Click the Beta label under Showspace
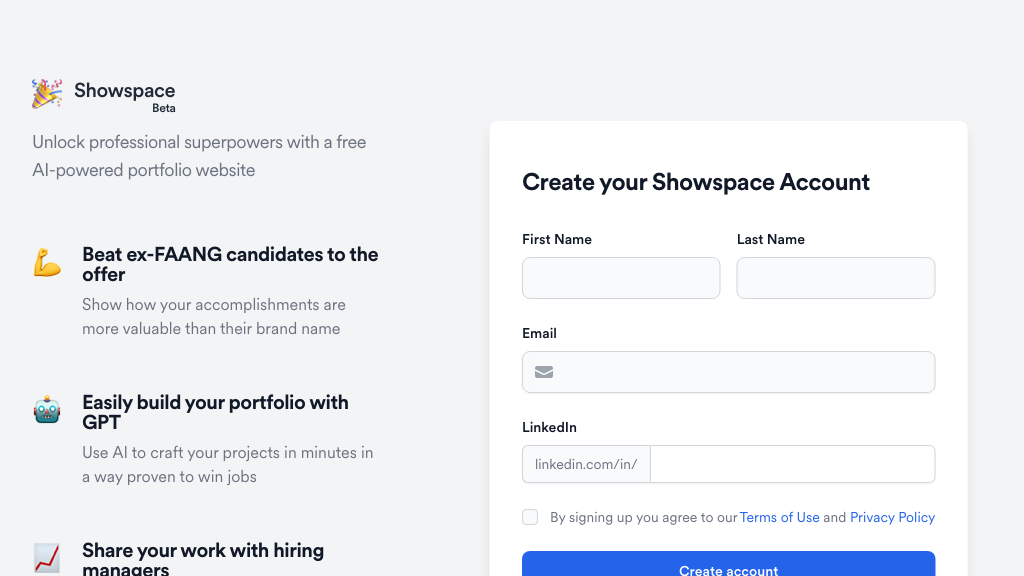Screen dimensions: 1024x576 163,108
